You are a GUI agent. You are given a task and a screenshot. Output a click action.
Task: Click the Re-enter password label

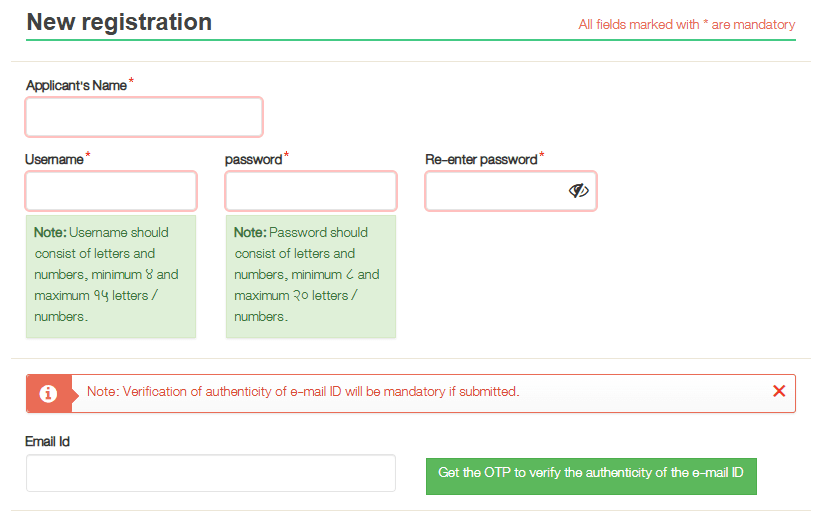coord(482,160)
